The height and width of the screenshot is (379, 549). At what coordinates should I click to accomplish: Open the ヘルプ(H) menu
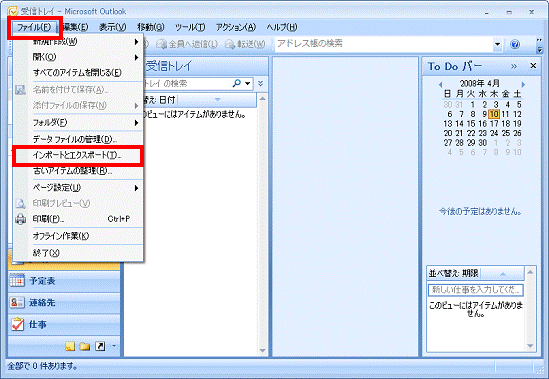tap(282, 27)
